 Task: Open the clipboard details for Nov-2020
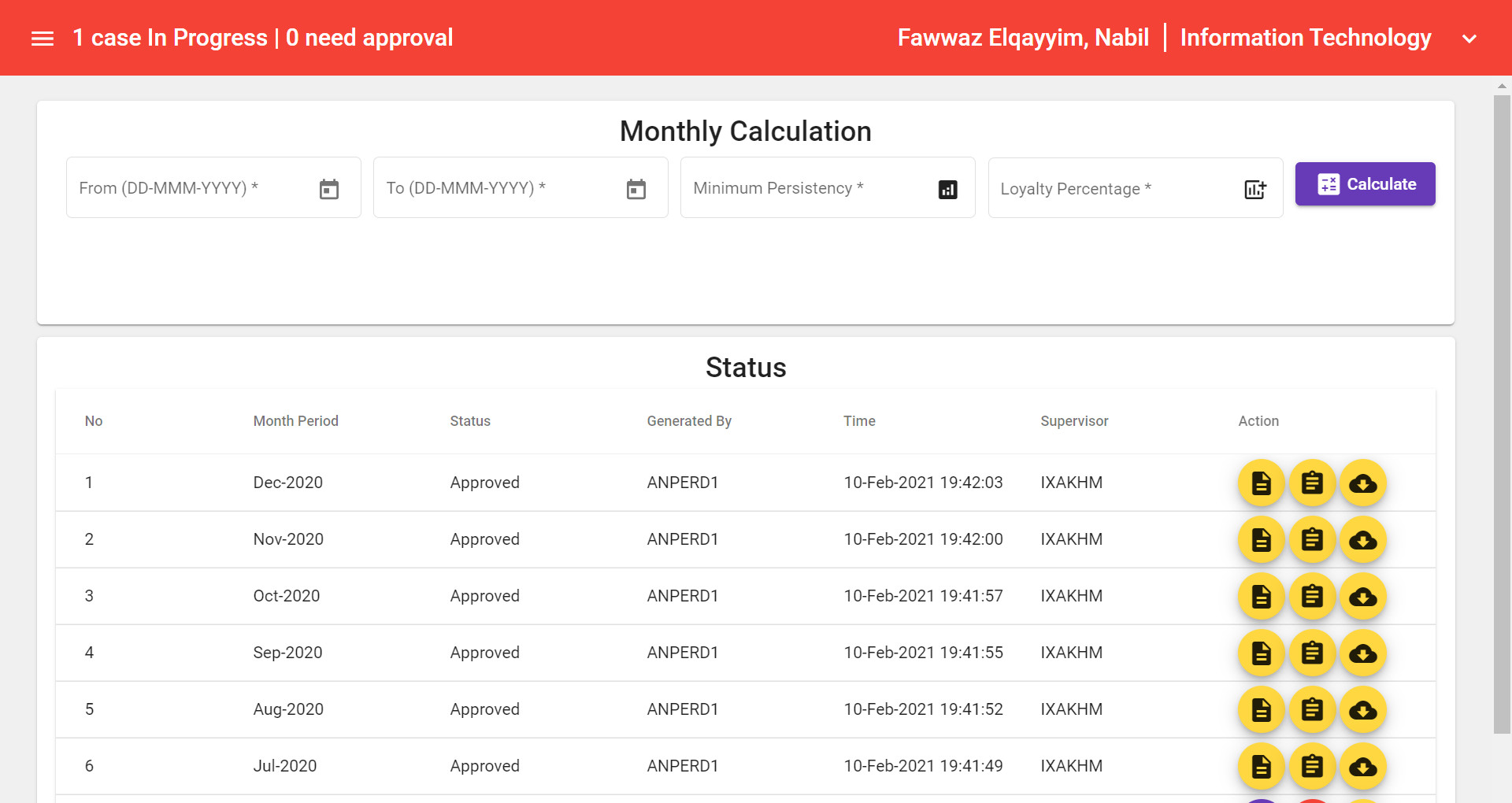[1312, 539]
